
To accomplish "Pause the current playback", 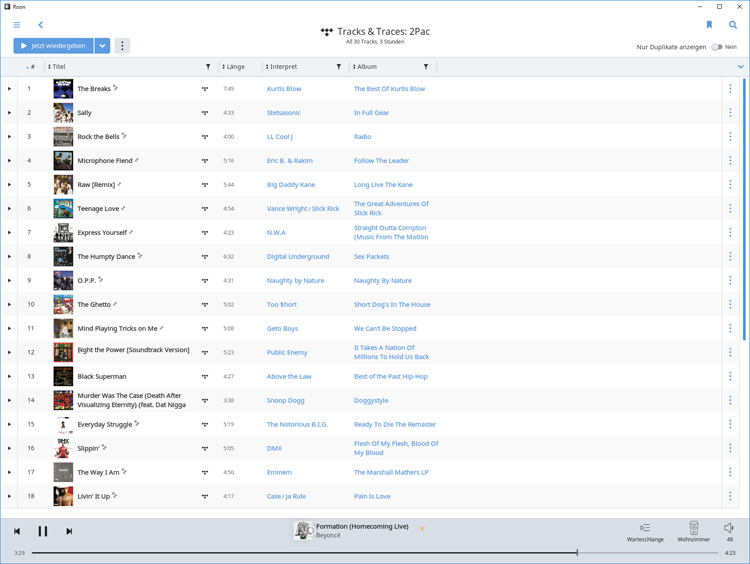I will pyautogui.click(x=43, y=531).
